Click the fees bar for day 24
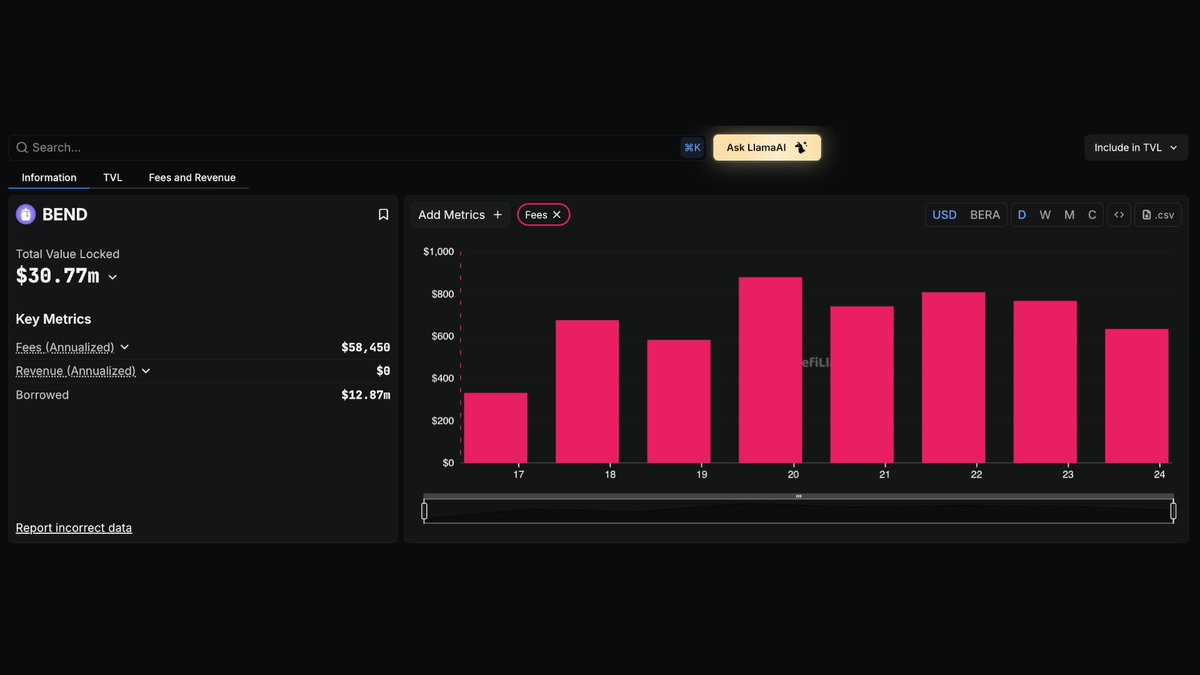The image size is (1200, 675). pyautogui.click(x=1136, y=396)
